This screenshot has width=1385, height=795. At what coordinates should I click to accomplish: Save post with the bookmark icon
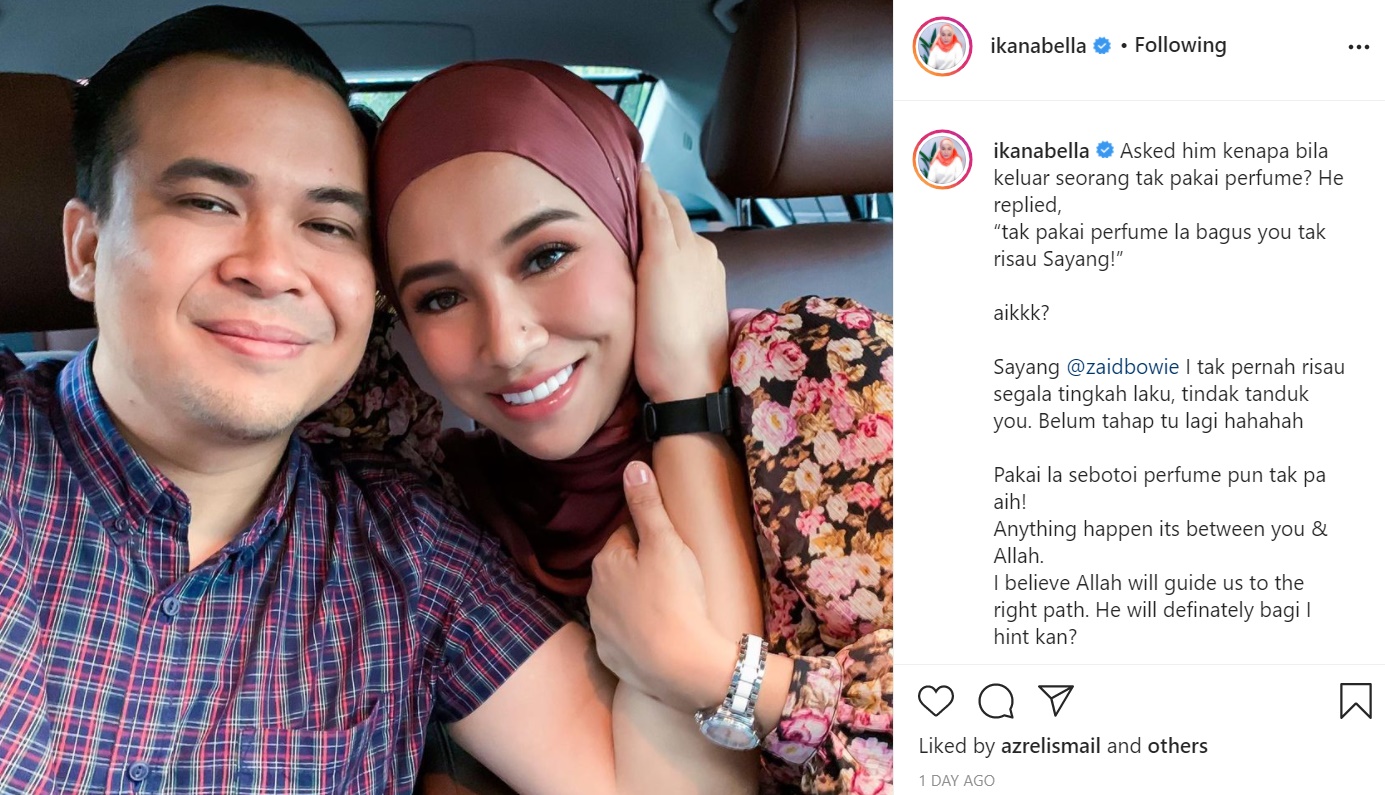[1355, 701]
